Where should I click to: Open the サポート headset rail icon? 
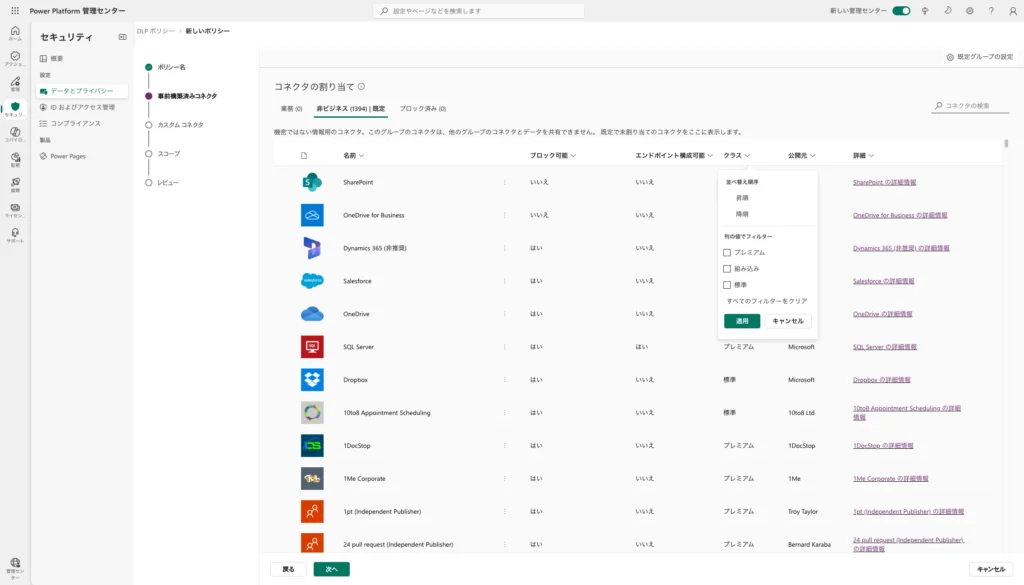pyautogui.click(x=15, y=235)
